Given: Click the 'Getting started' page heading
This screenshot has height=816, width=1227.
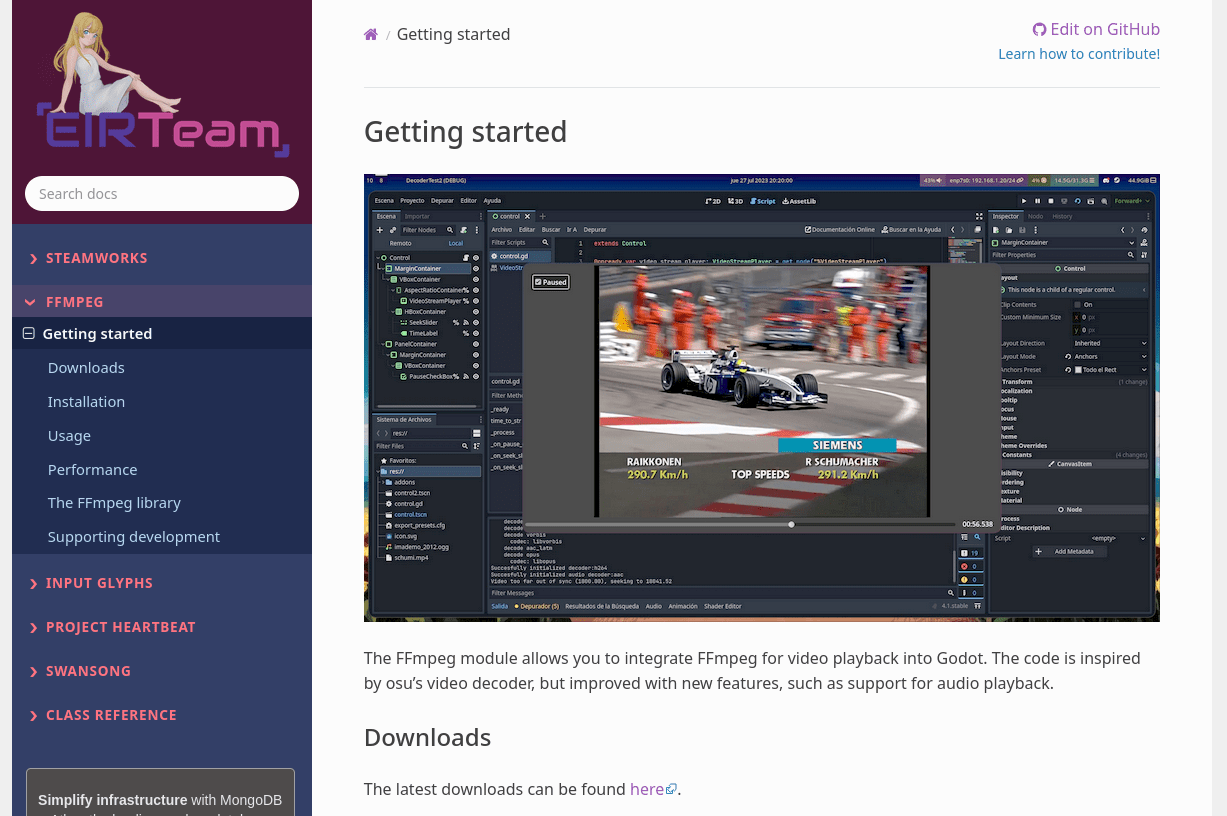Looking at the screenshot, I should pos(465,132).
